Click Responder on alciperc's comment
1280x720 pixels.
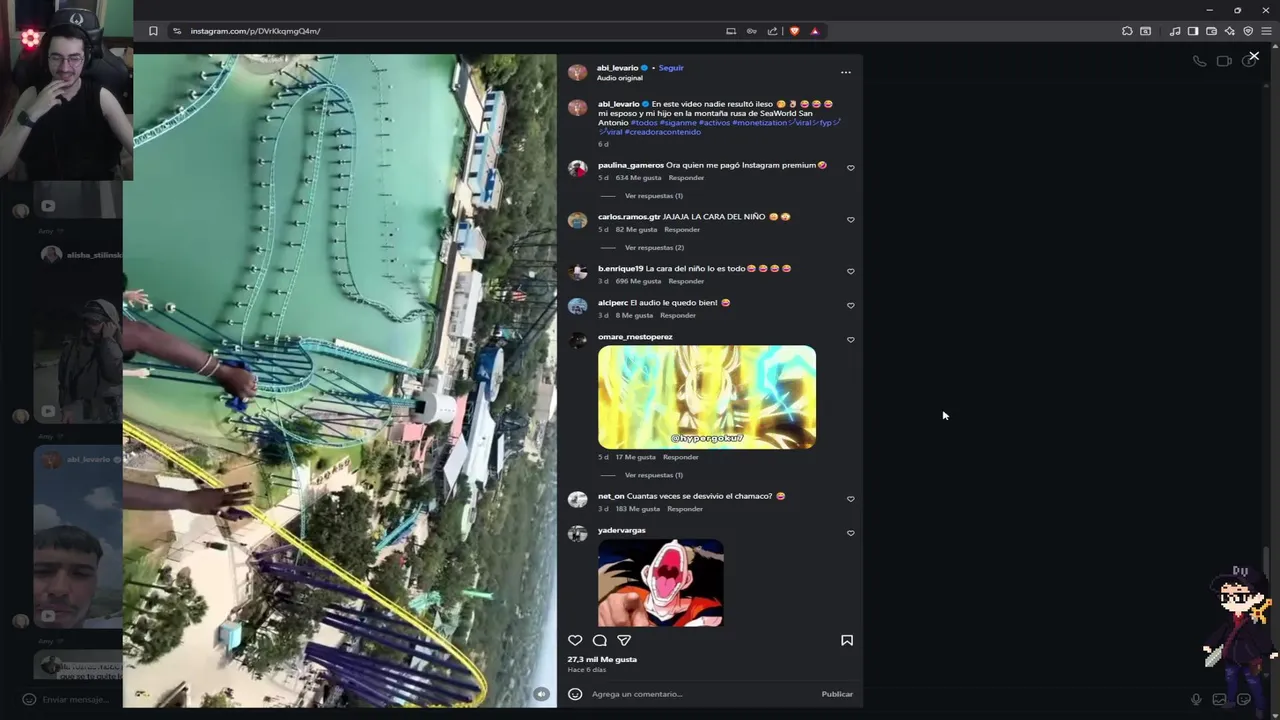pyautogui.click(x=678, y=315)
